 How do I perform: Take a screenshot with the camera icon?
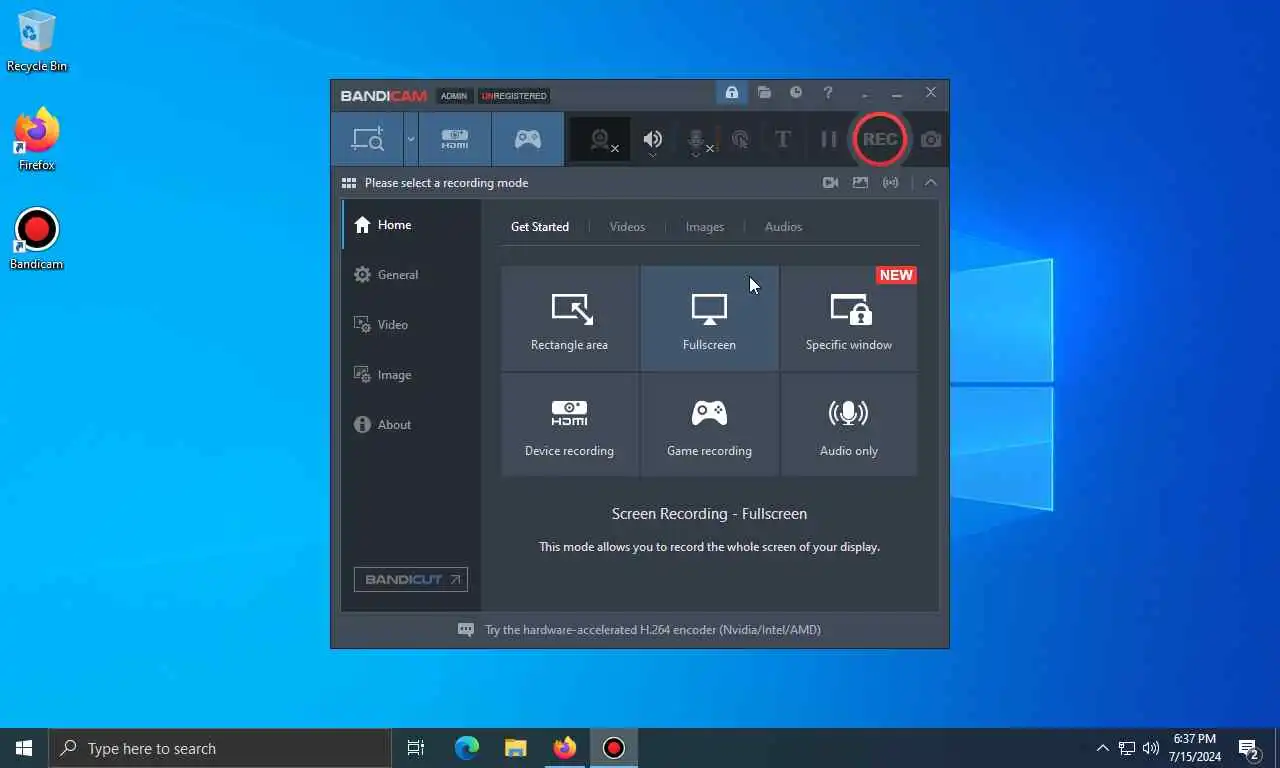(931, 140)
